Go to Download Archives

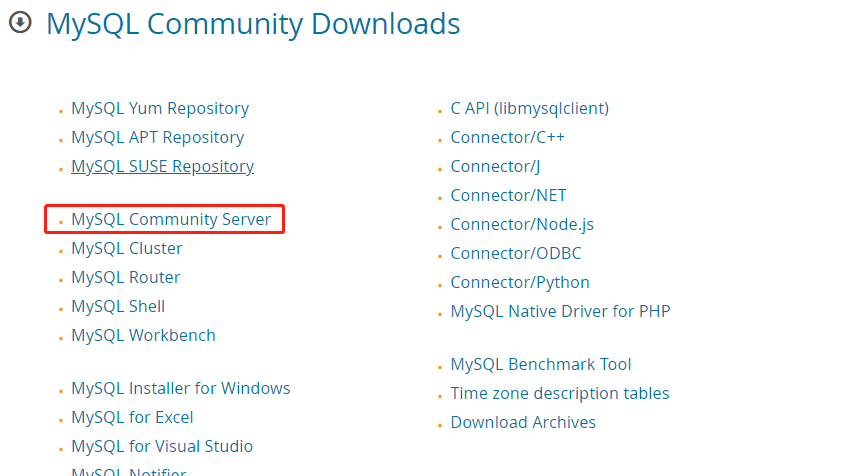(x=523, y=422)
